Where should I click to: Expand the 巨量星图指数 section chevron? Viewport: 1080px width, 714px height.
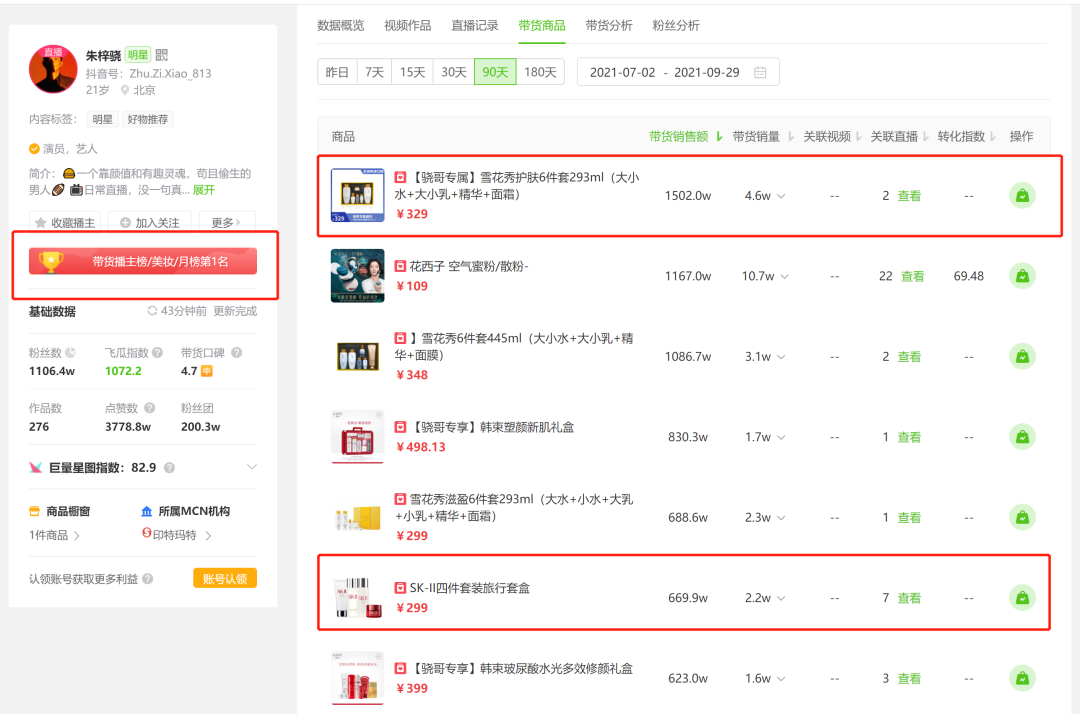pos(251,467)
